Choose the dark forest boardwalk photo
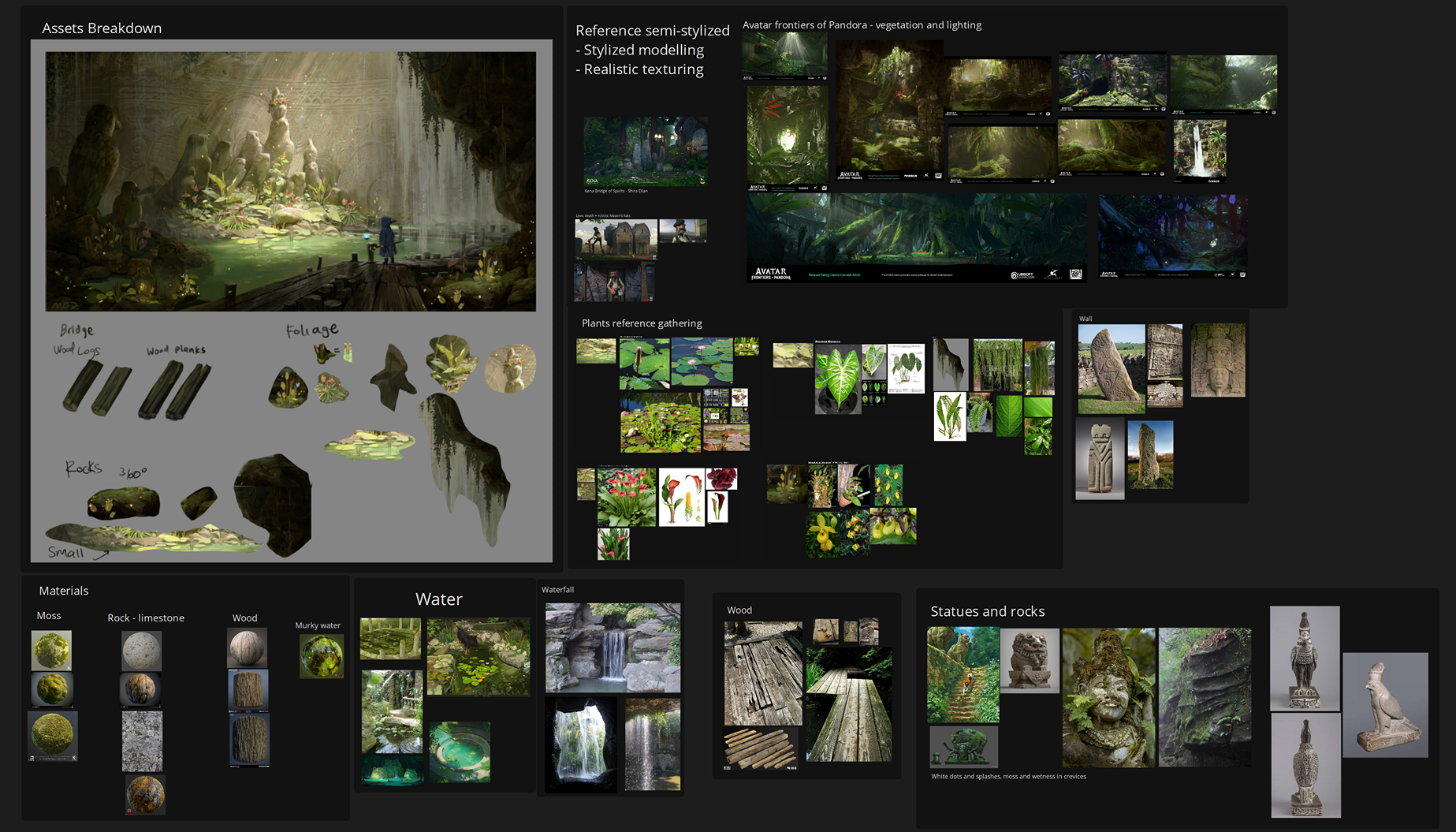 point(849,704)
